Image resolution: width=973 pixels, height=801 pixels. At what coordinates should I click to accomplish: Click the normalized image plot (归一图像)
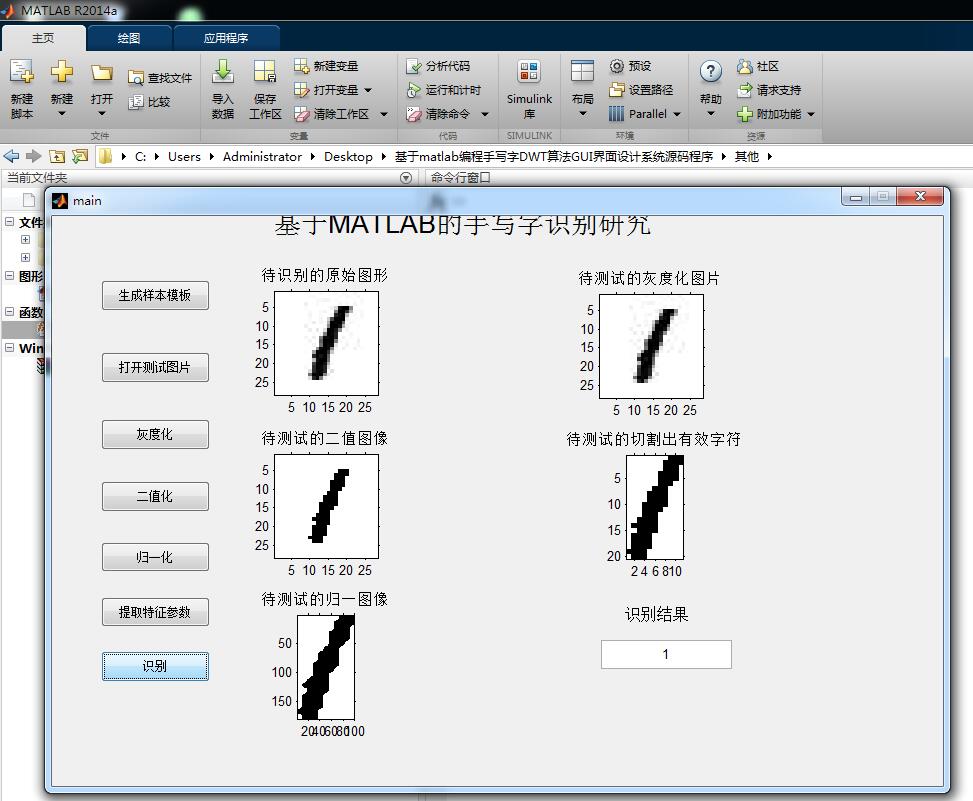click(326, 668)
